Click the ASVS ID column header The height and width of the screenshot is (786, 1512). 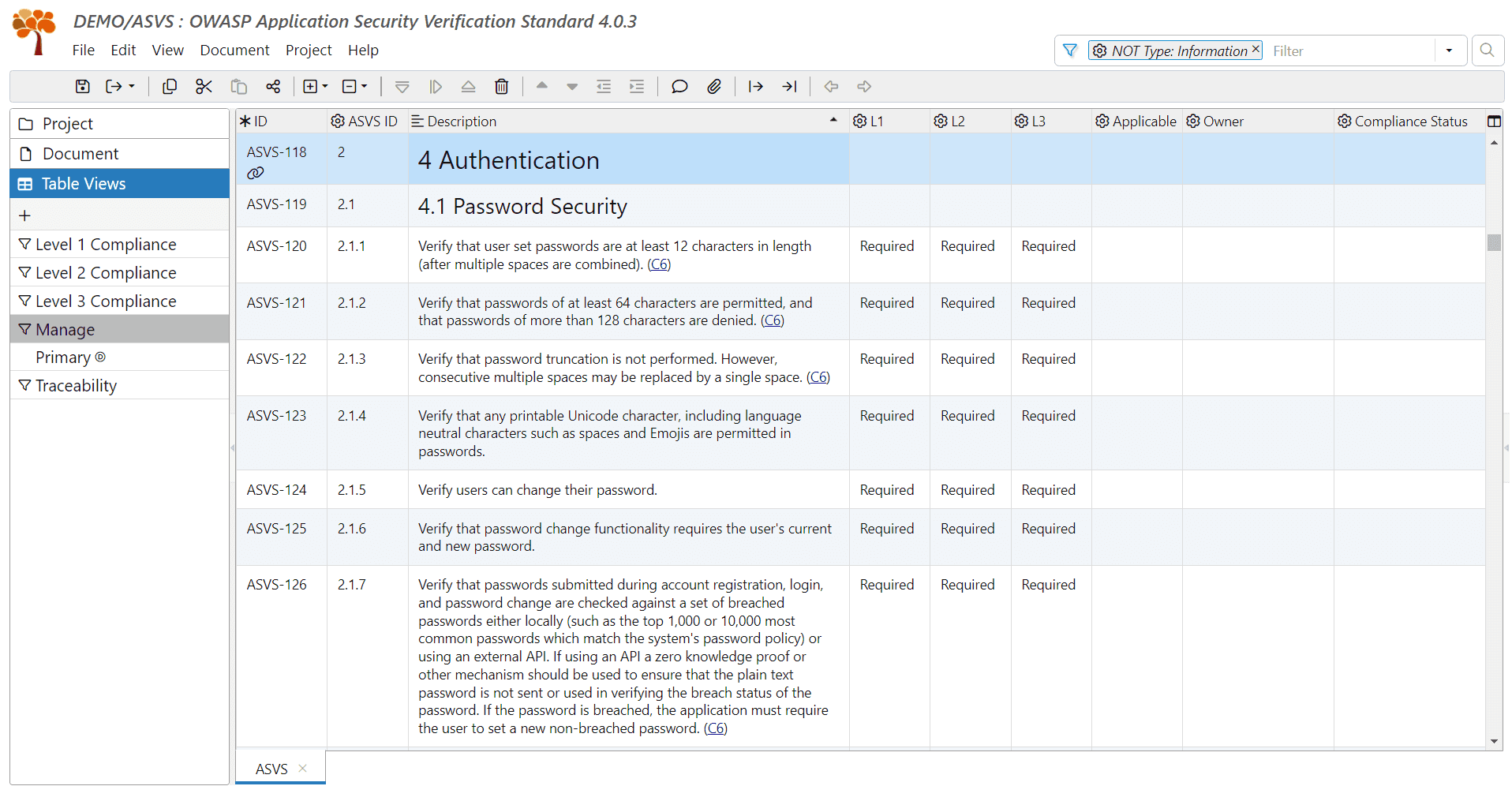point(367,122)
